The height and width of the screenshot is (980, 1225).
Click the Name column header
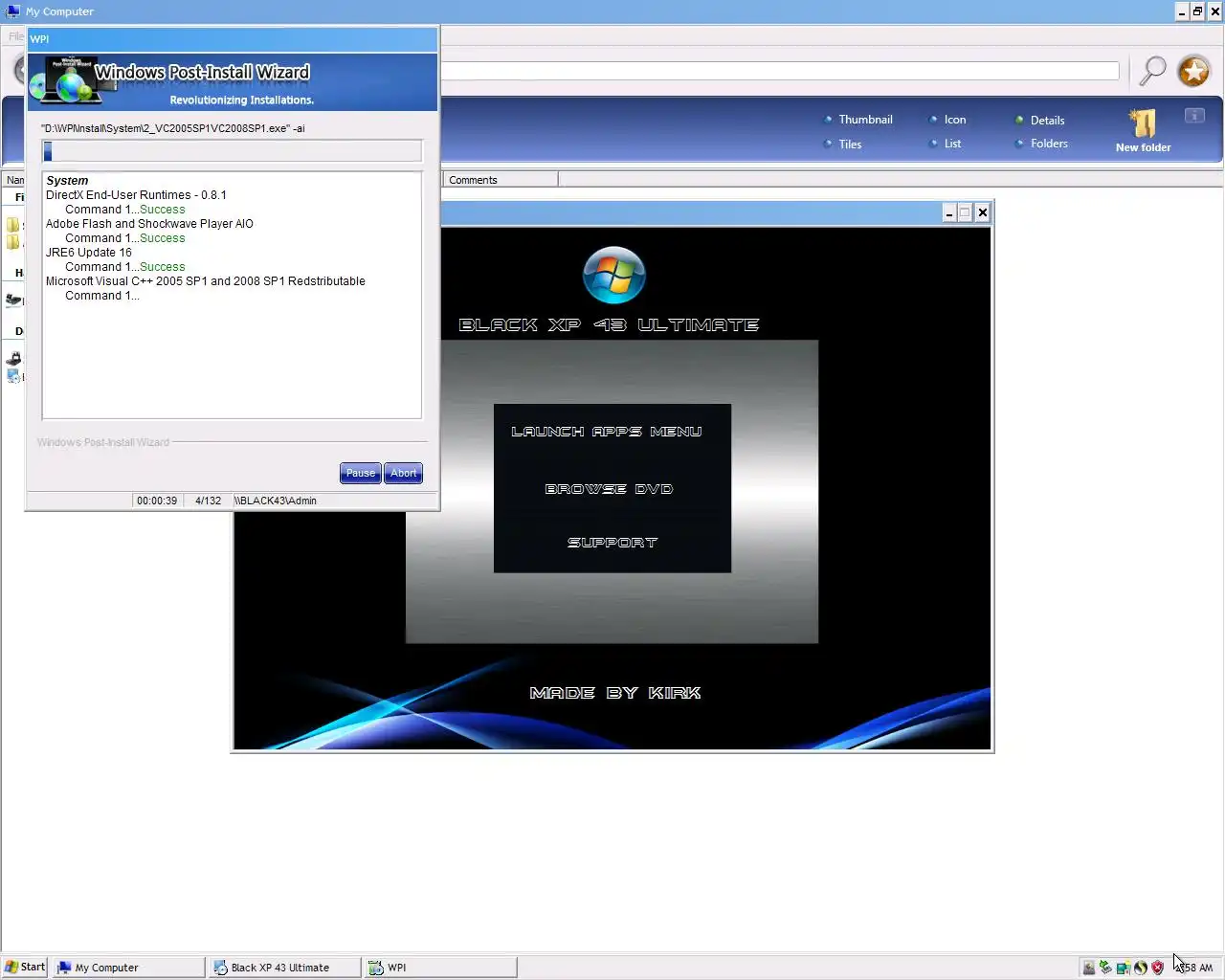coord(14,180)
